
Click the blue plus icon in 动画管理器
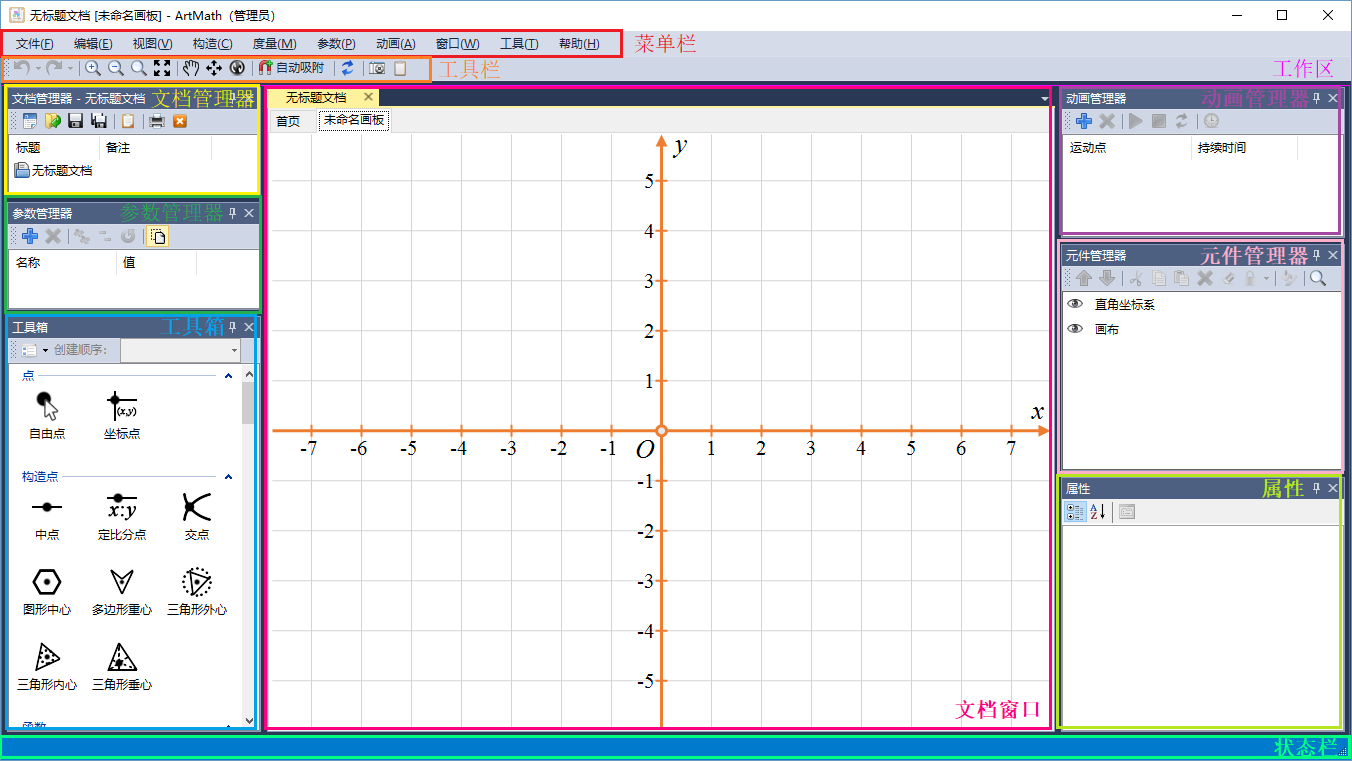click(x=1083, y=121)
